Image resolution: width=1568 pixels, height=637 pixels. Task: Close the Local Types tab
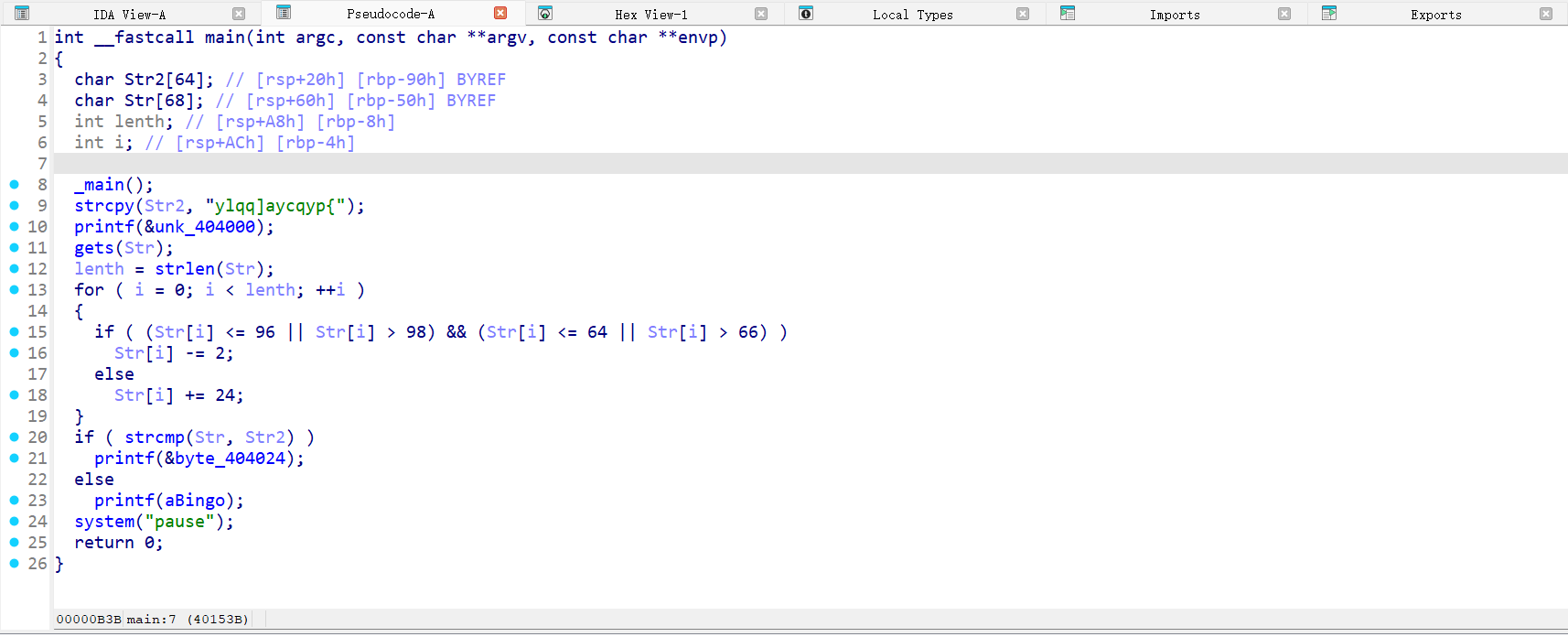tap(1023, 14)
